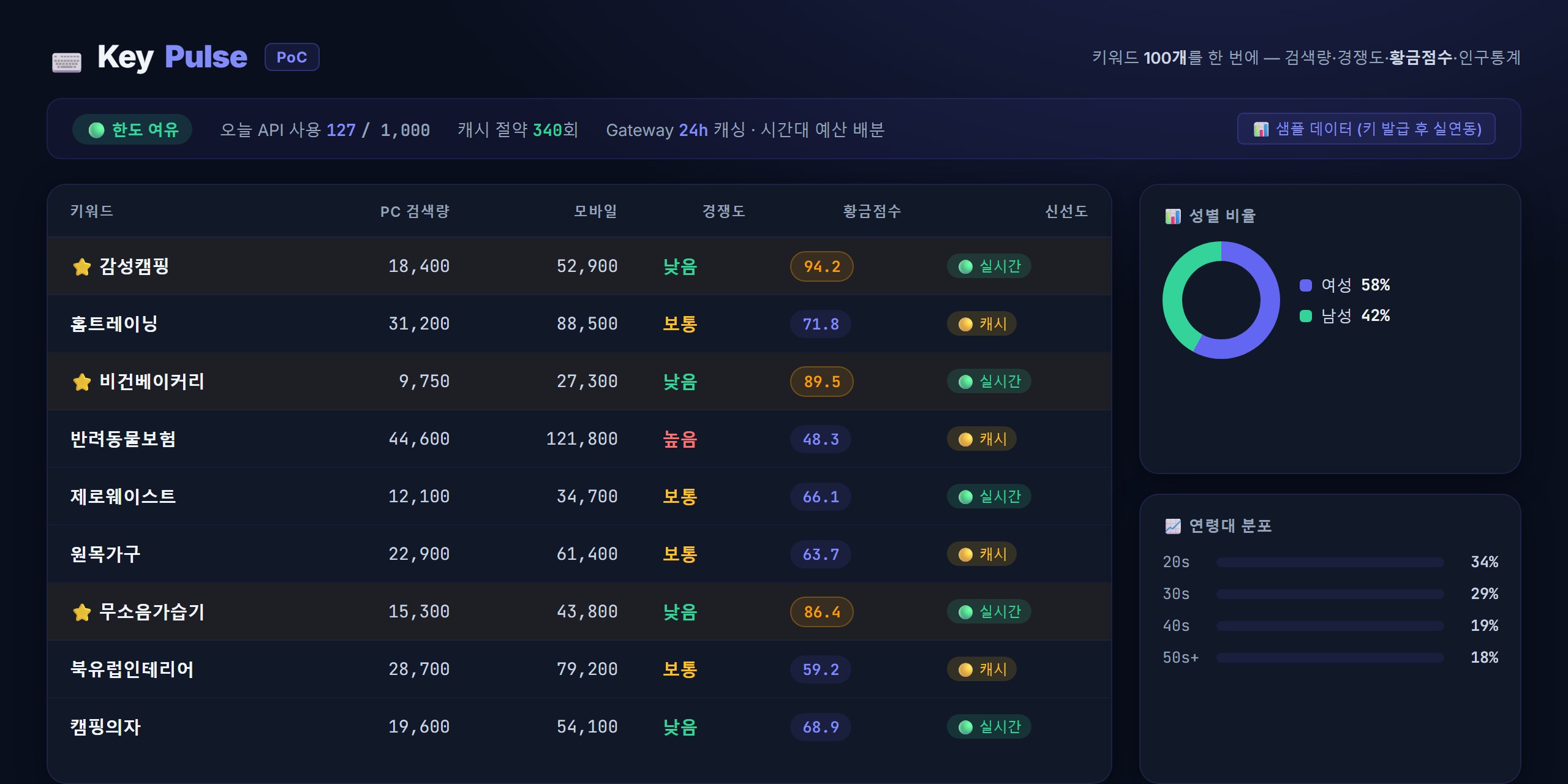This screenshot has width=1568, height=784.
Task: Click the 50s+ age distribution bar
Action: coord(1330,658)
